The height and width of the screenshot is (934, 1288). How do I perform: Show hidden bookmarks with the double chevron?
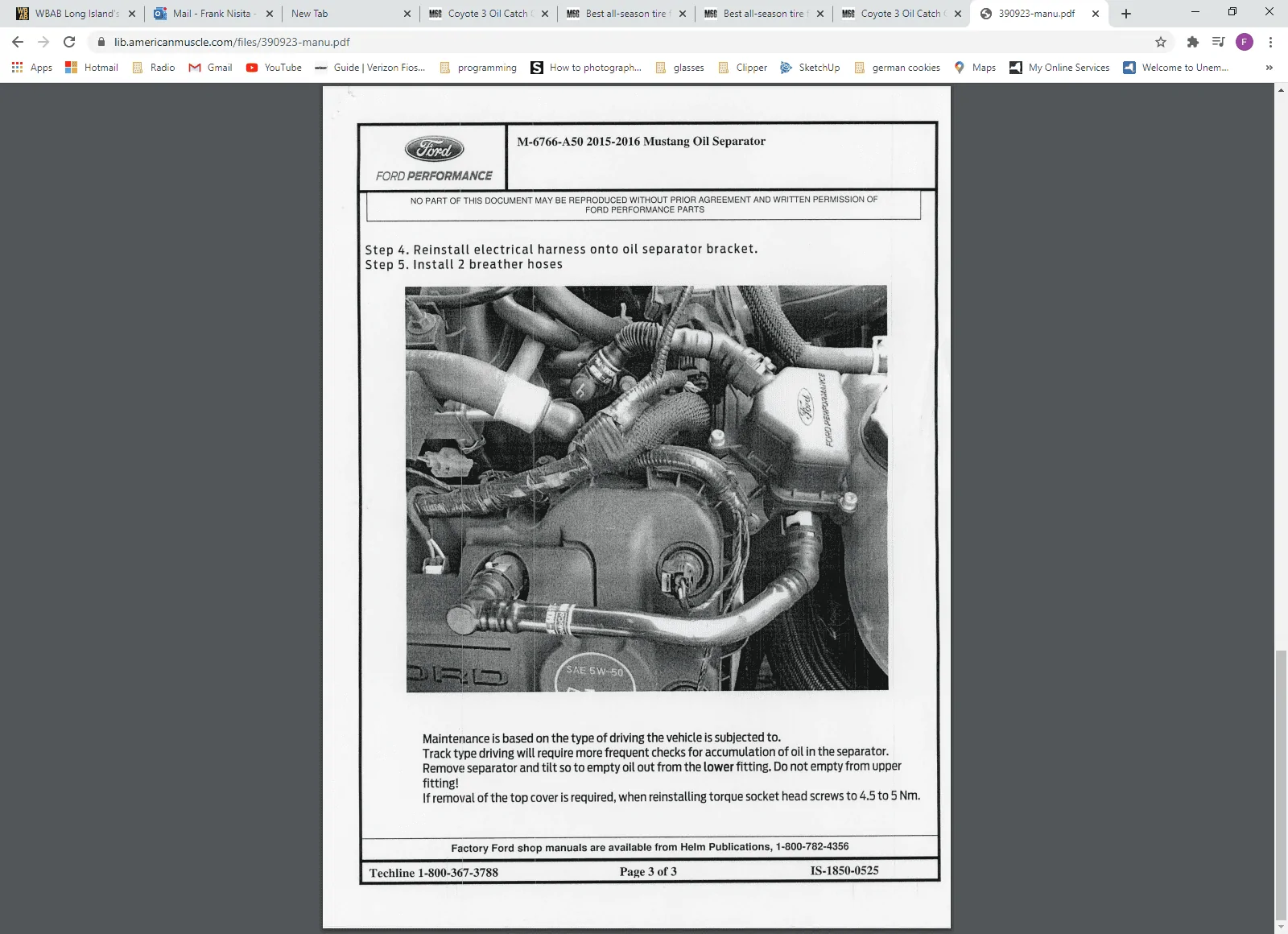[x=1269, y=68]
